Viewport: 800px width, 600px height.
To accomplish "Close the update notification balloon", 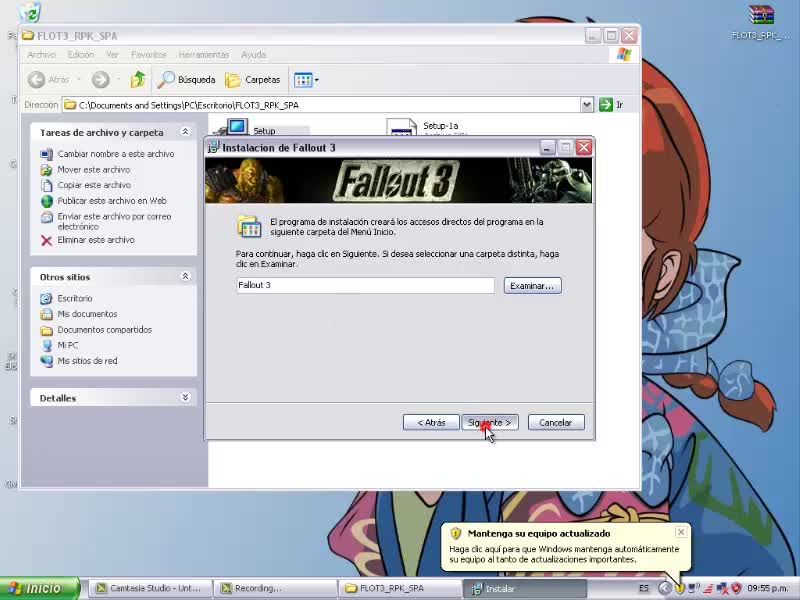I will pyautogui.click(x=681, y=532).
